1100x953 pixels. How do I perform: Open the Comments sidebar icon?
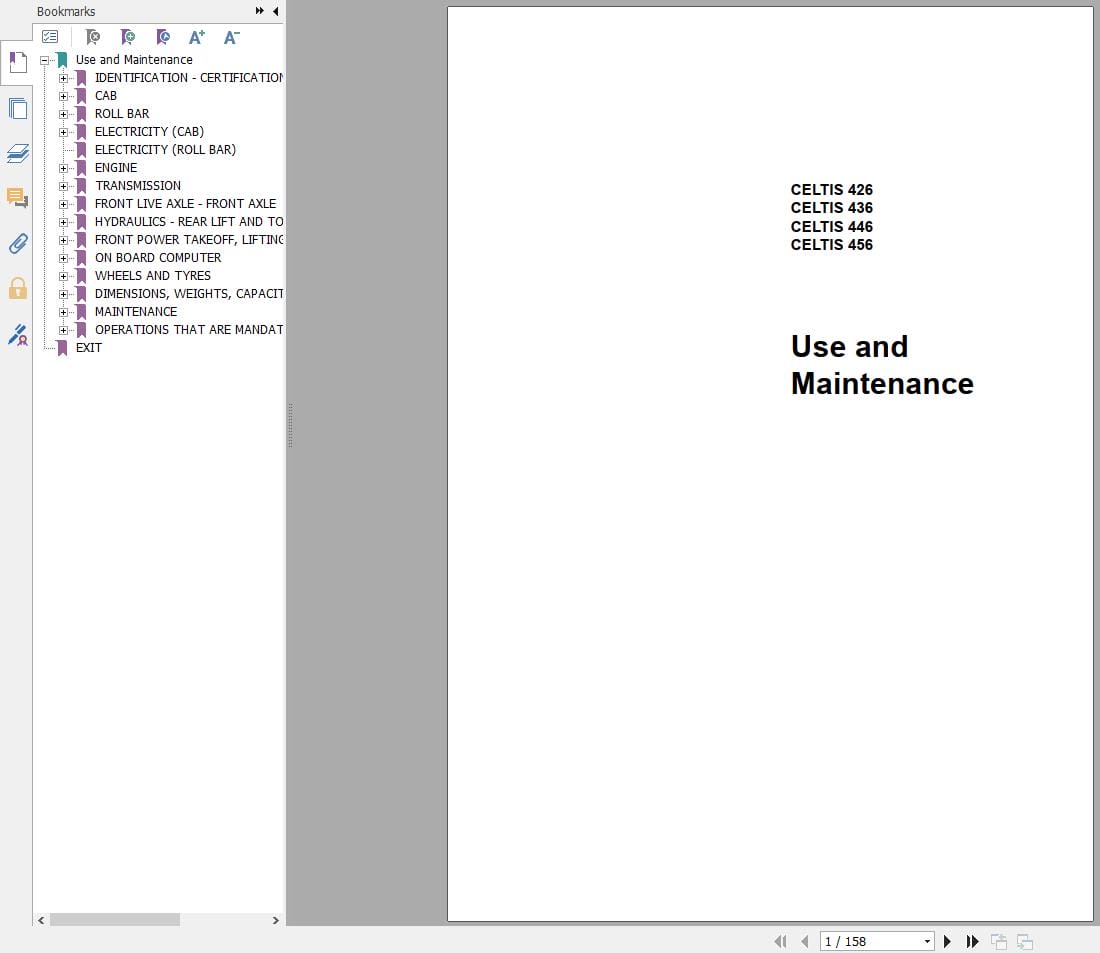[18, 198]
